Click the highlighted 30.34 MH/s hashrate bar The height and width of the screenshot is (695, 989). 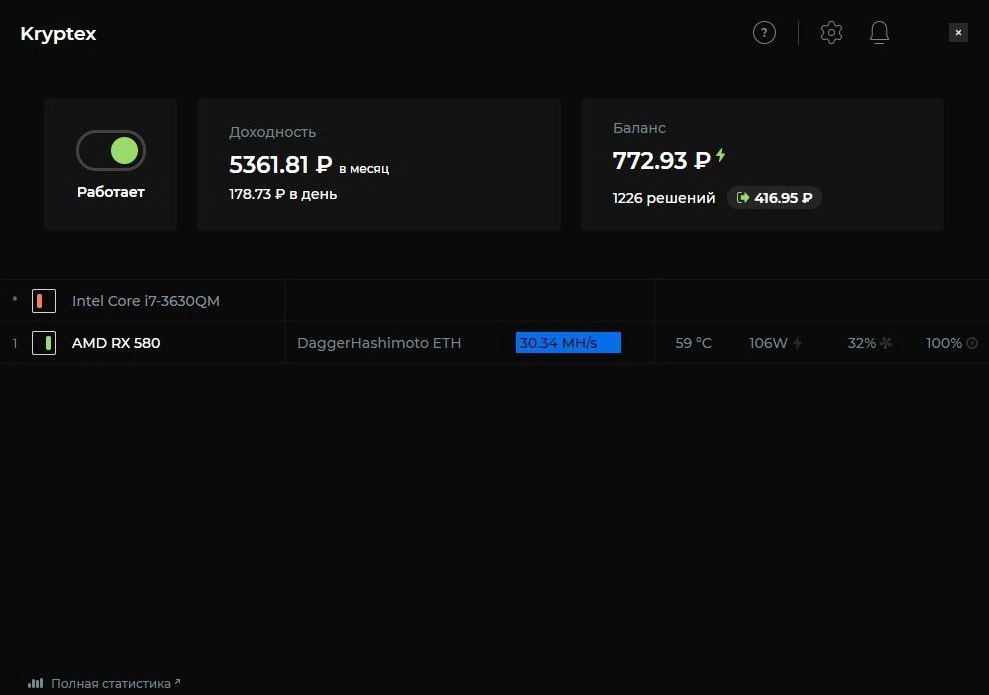568,342
